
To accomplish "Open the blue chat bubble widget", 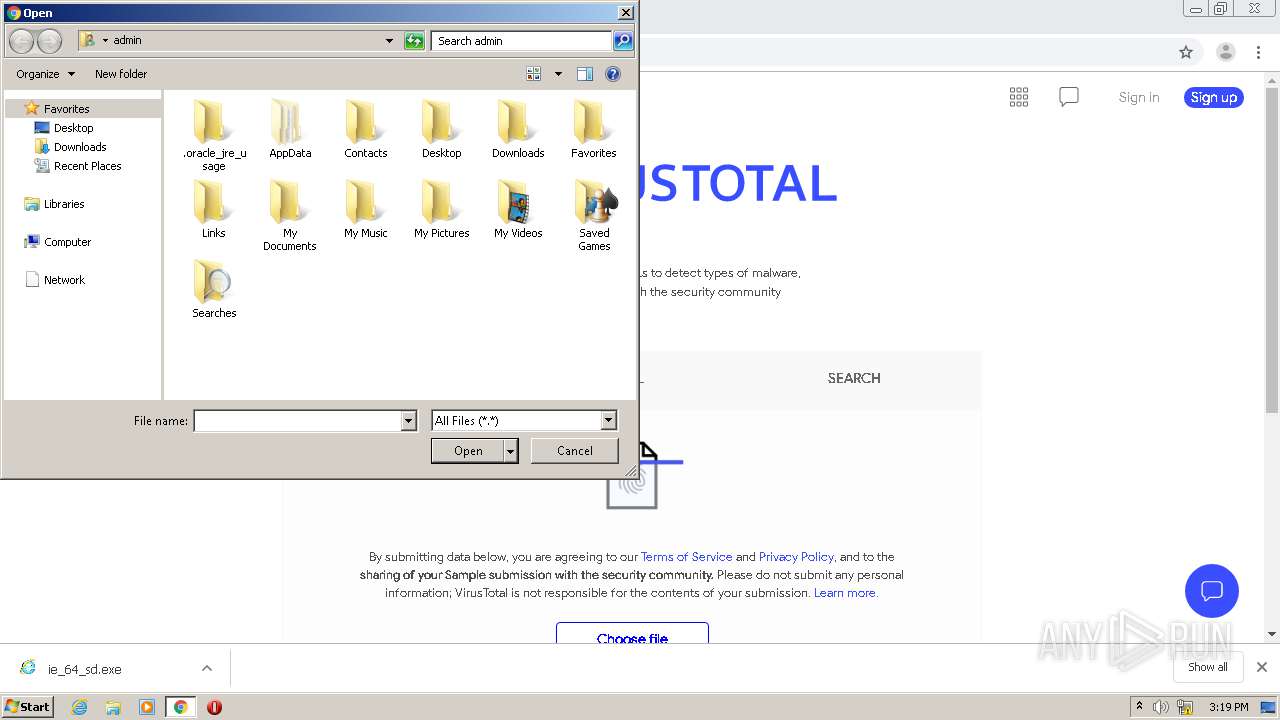I will [1212, 590].
